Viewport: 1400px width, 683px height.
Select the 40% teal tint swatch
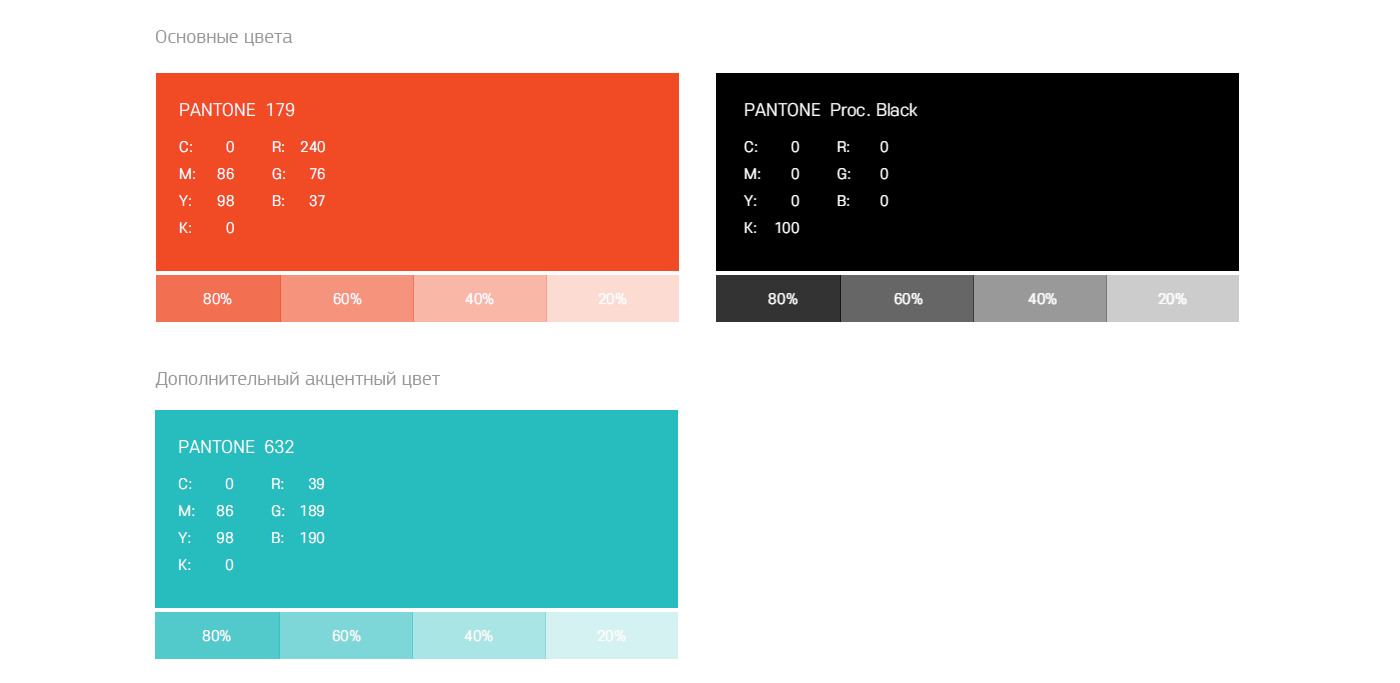pyautogui.click(x=479, y=636)
